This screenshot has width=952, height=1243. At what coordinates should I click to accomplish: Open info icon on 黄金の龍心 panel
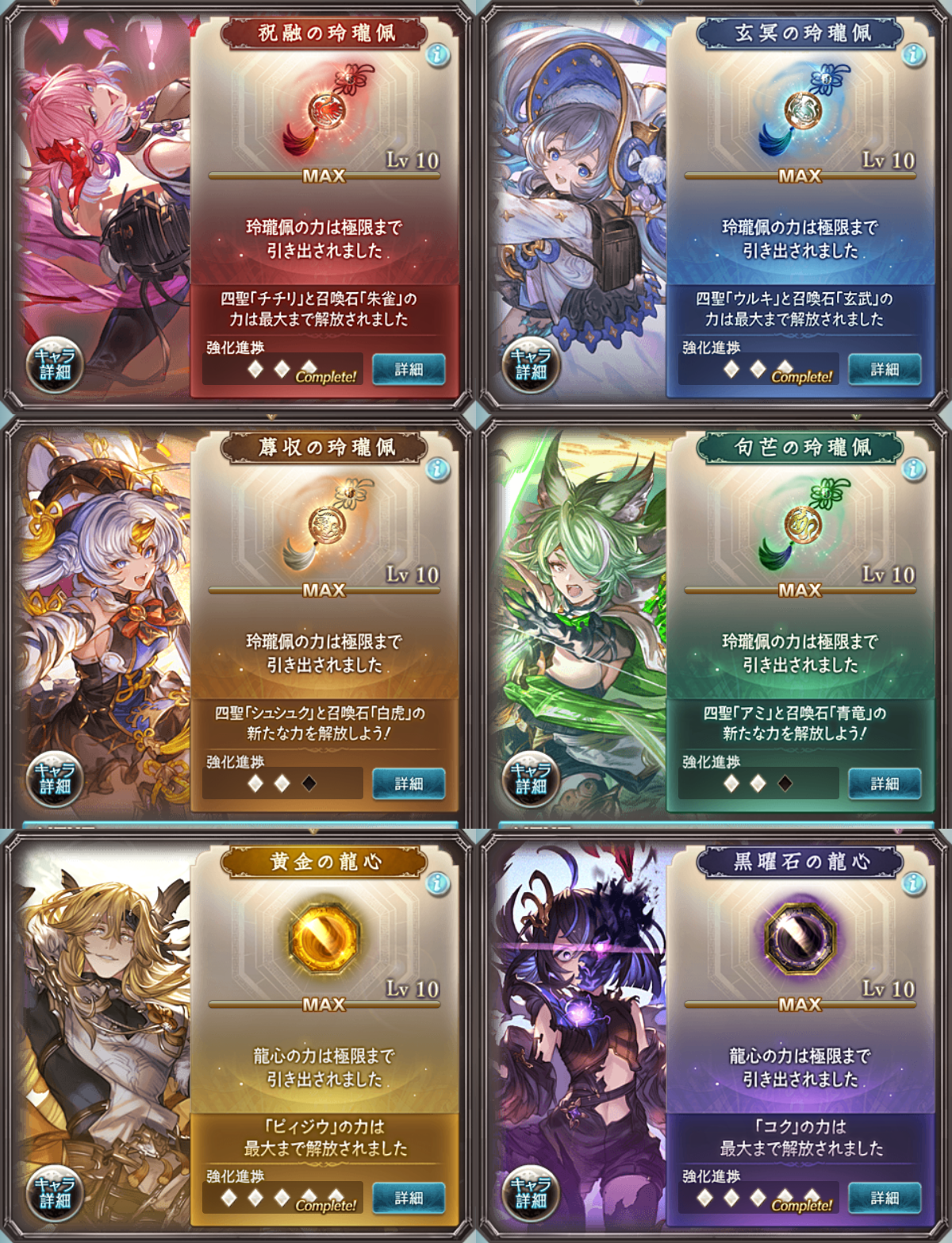click(437, 883)
